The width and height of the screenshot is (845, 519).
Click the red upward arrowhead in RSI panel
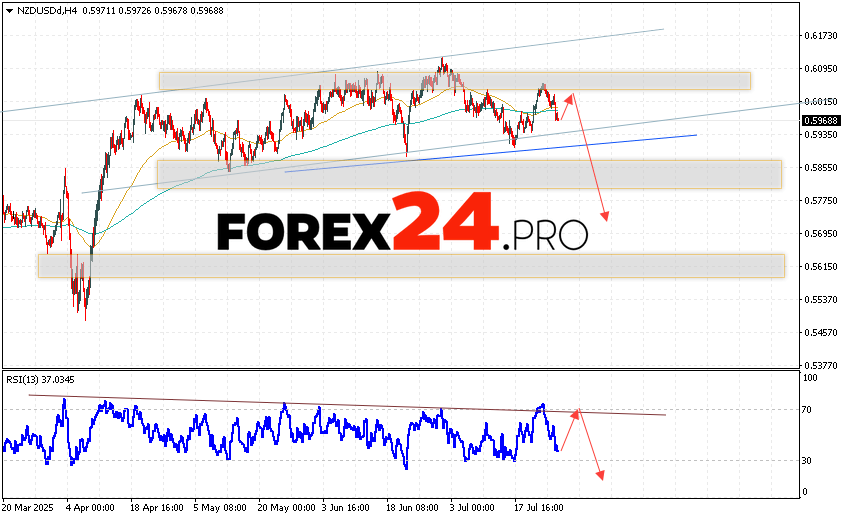click(575, 412)
